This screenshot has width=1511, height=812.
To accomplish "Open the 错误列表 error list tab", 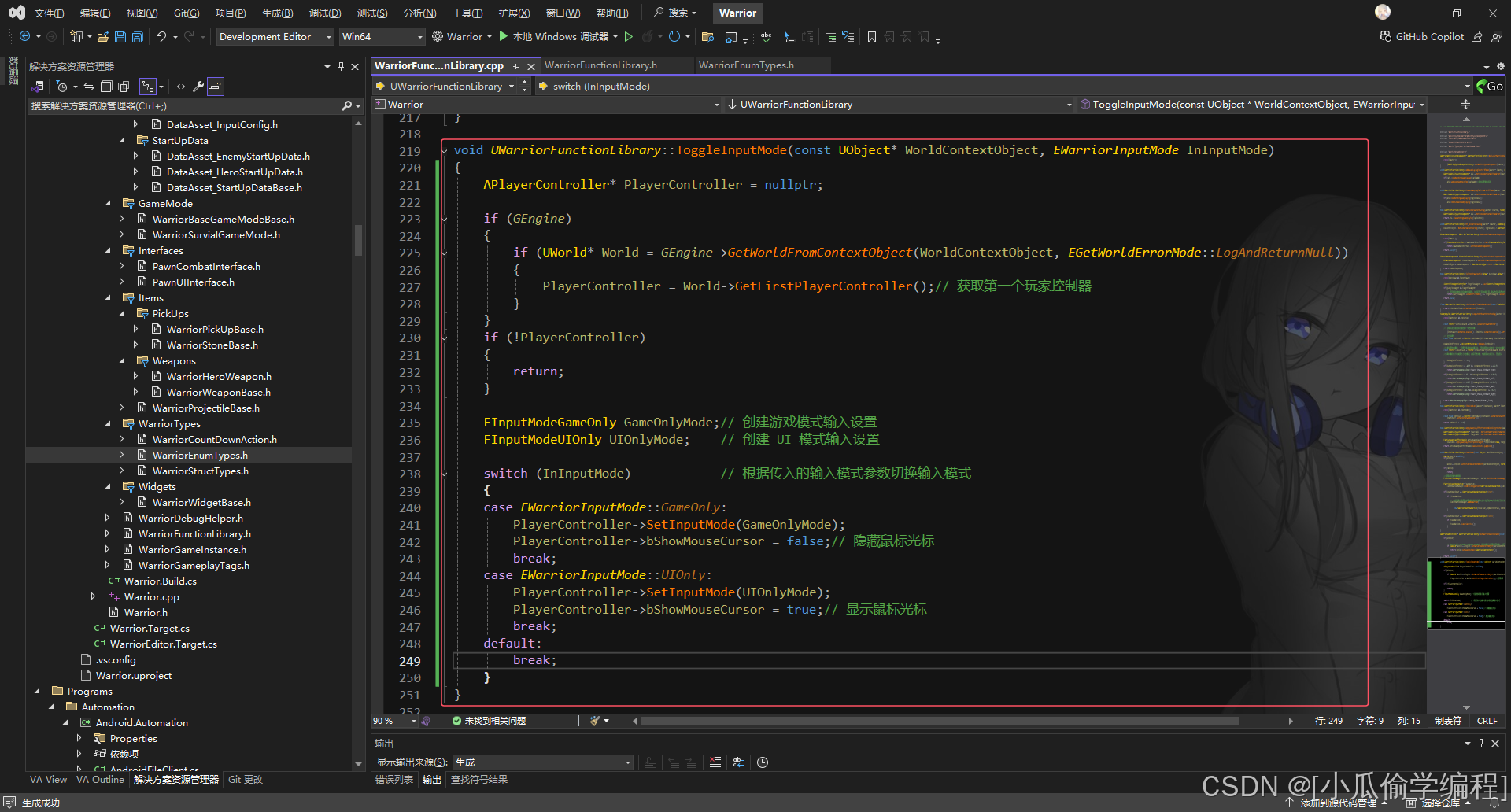I will (x=393, y=780).
